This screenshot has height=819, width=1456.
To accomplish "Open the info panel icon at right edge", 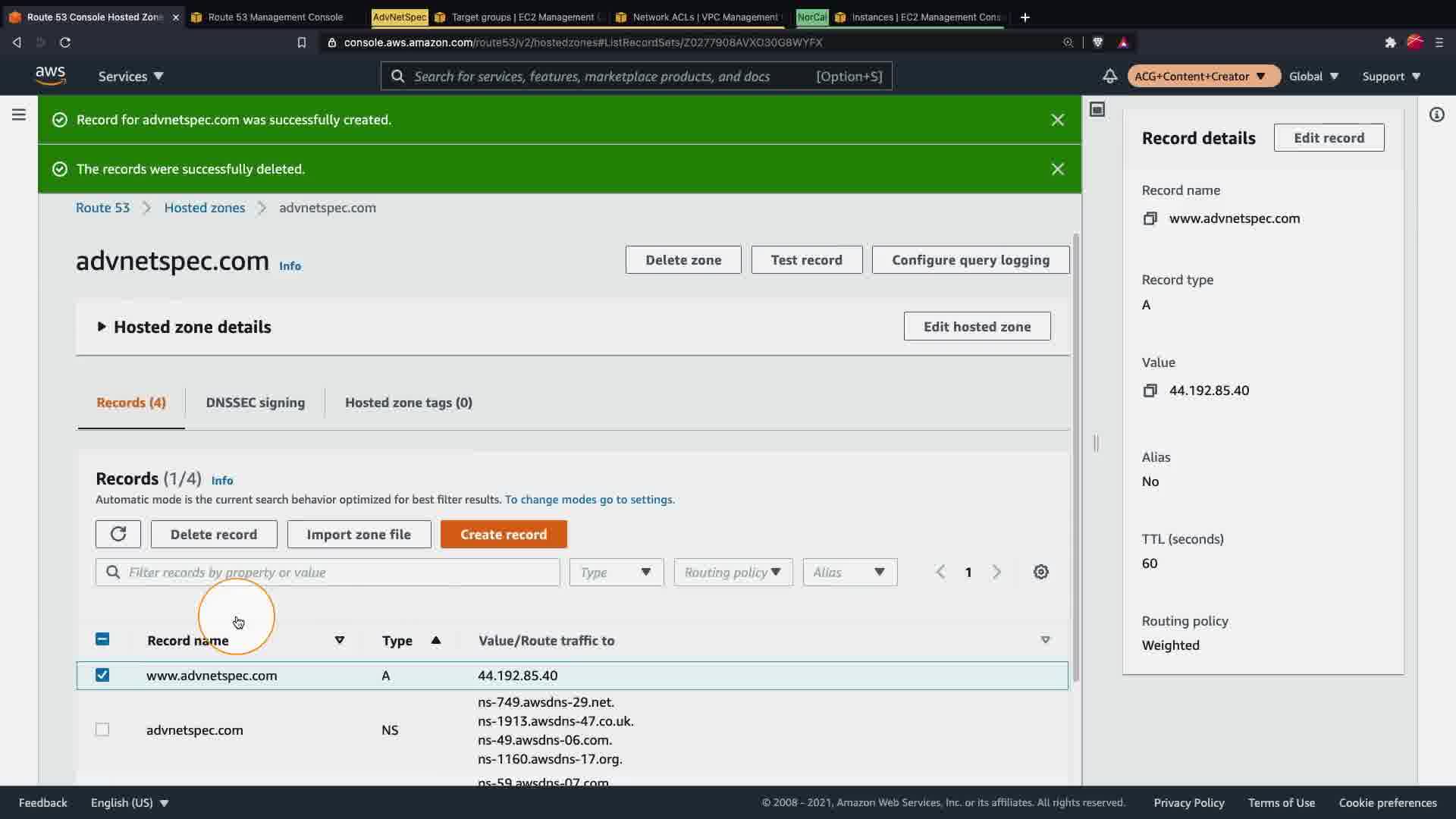I will [1436, 115].
